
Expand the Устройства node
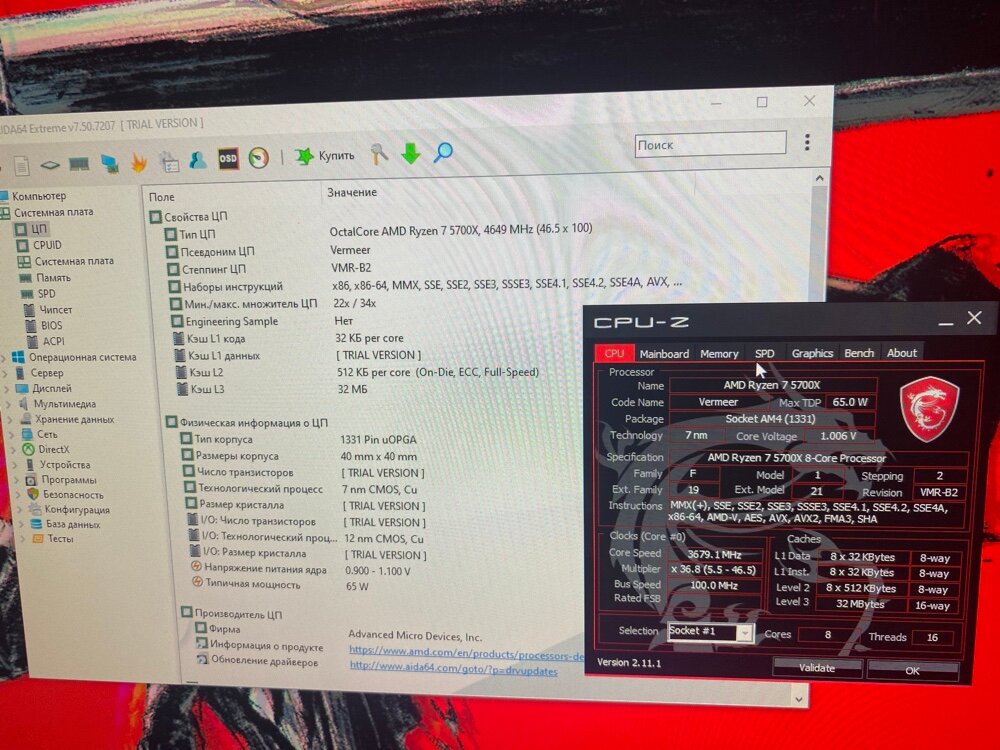point(16,465)
